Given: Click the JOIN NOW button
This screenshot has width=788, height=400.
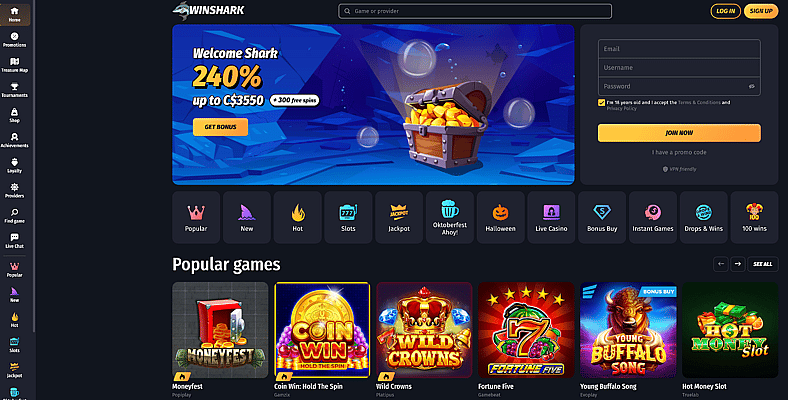Looking at the screenshot, I should [x=679, y=133].
